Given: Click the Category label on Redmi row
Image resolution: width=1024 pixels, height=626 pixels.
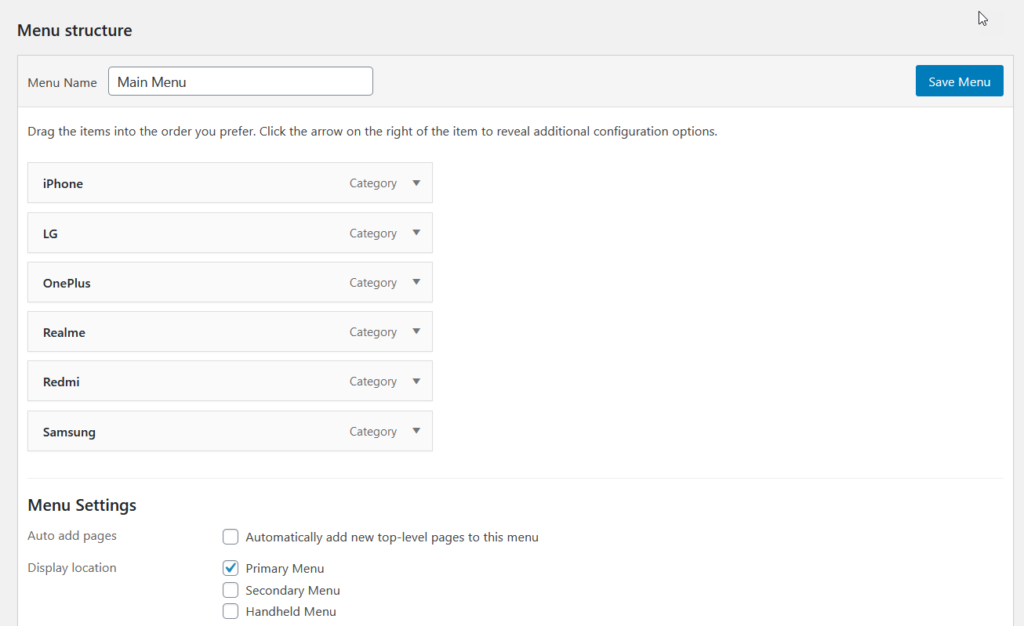Looking at the screenshot, I should tap(373, 382).
